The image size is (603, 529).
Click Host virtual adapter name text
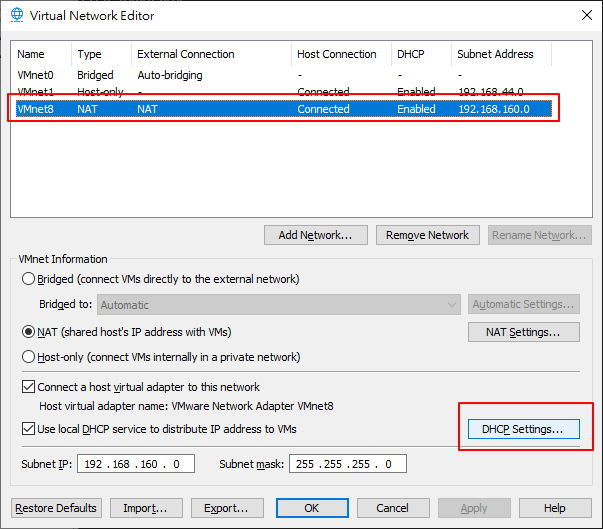click(x=186, y=406)
